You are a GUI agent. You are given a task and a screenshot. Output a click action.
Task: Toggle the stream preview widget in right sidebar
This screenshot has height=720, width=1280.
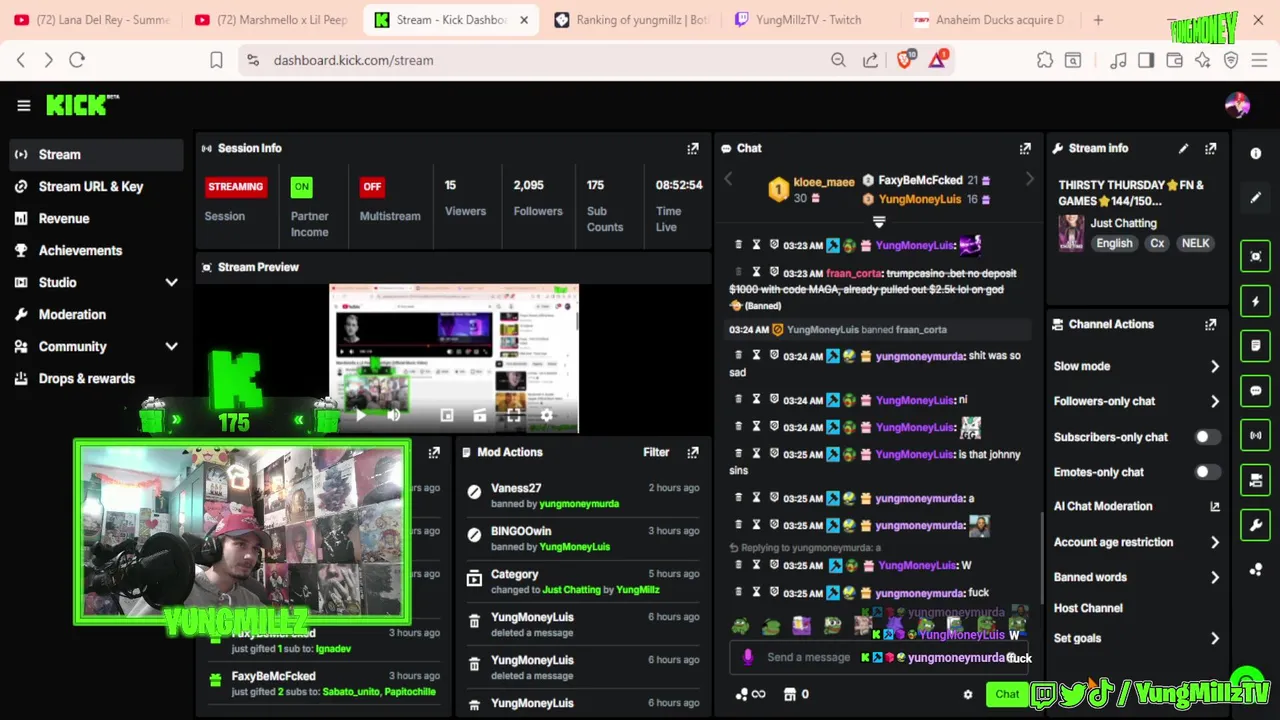1256,256
